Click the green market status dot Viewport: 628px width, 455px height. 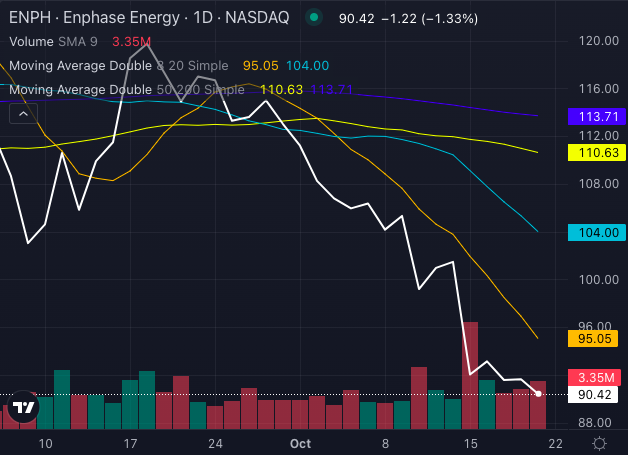[315, 18]
